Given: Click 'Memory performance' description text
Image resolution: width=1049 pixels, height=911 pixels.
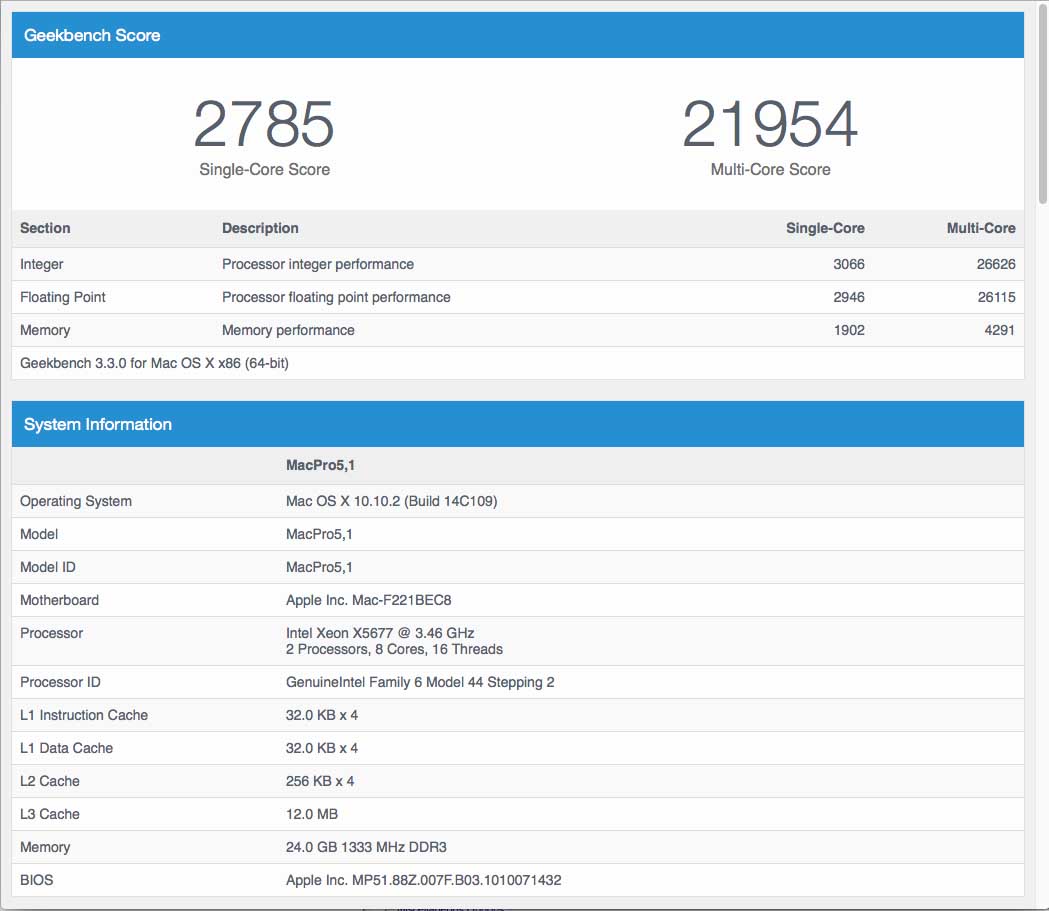Looking at the screenshot, I should click(288, 330).
